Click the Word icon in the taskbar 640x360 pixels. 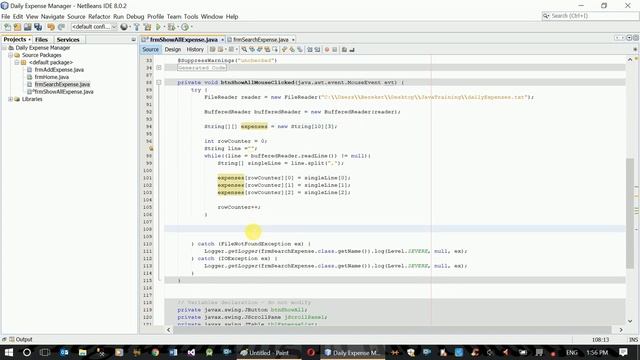click(x=173, y=353)
